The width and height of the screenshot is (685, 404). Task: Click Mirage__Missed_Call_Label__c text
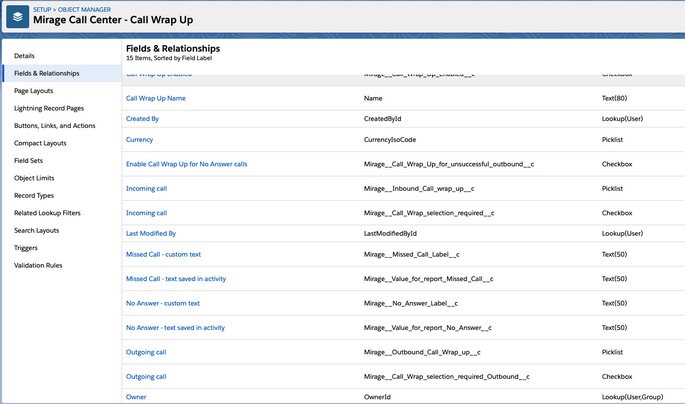[x=412, y=254]
